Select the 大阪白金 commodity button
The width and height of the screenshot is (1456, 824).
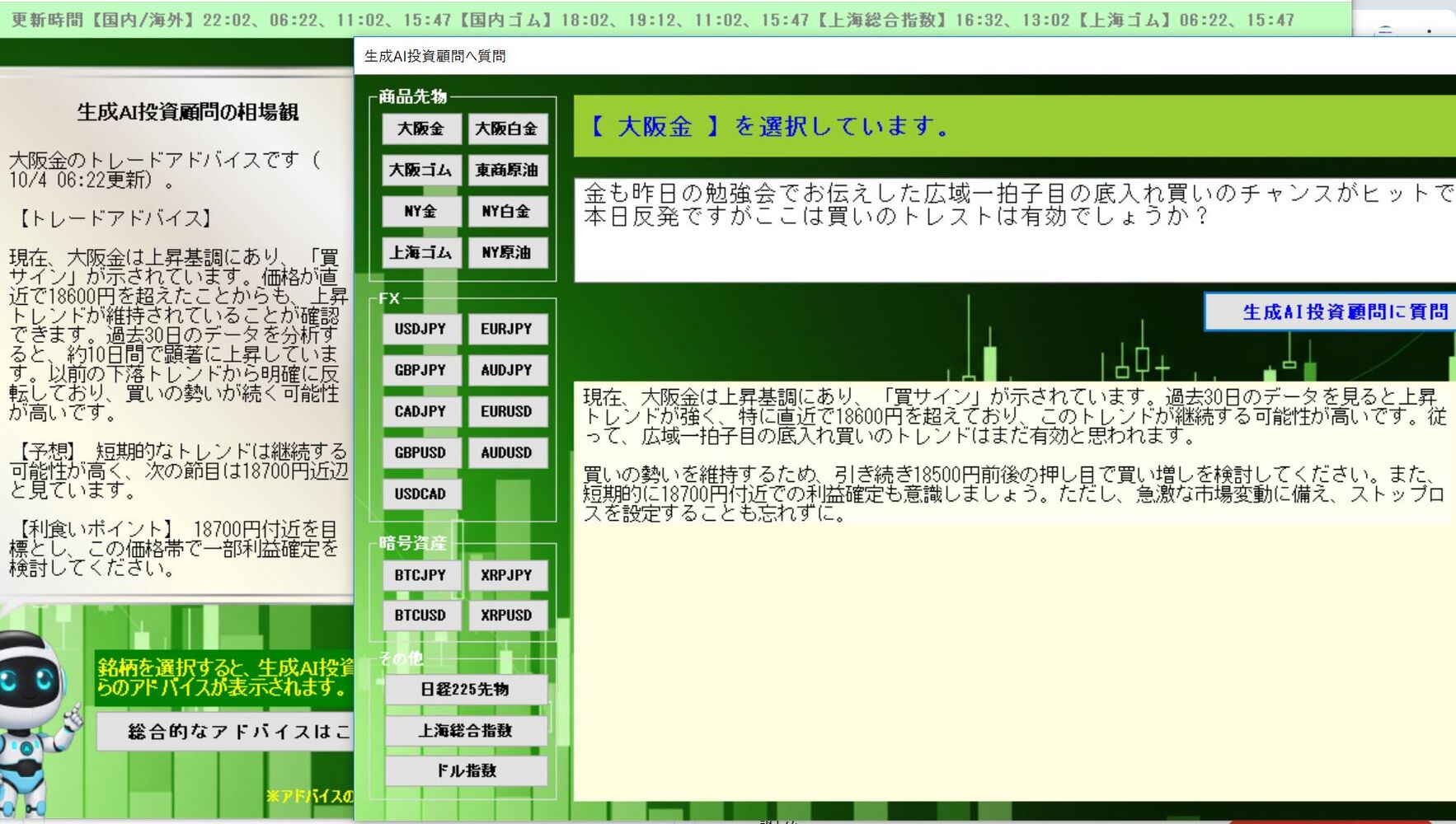[x=508, y=129]
